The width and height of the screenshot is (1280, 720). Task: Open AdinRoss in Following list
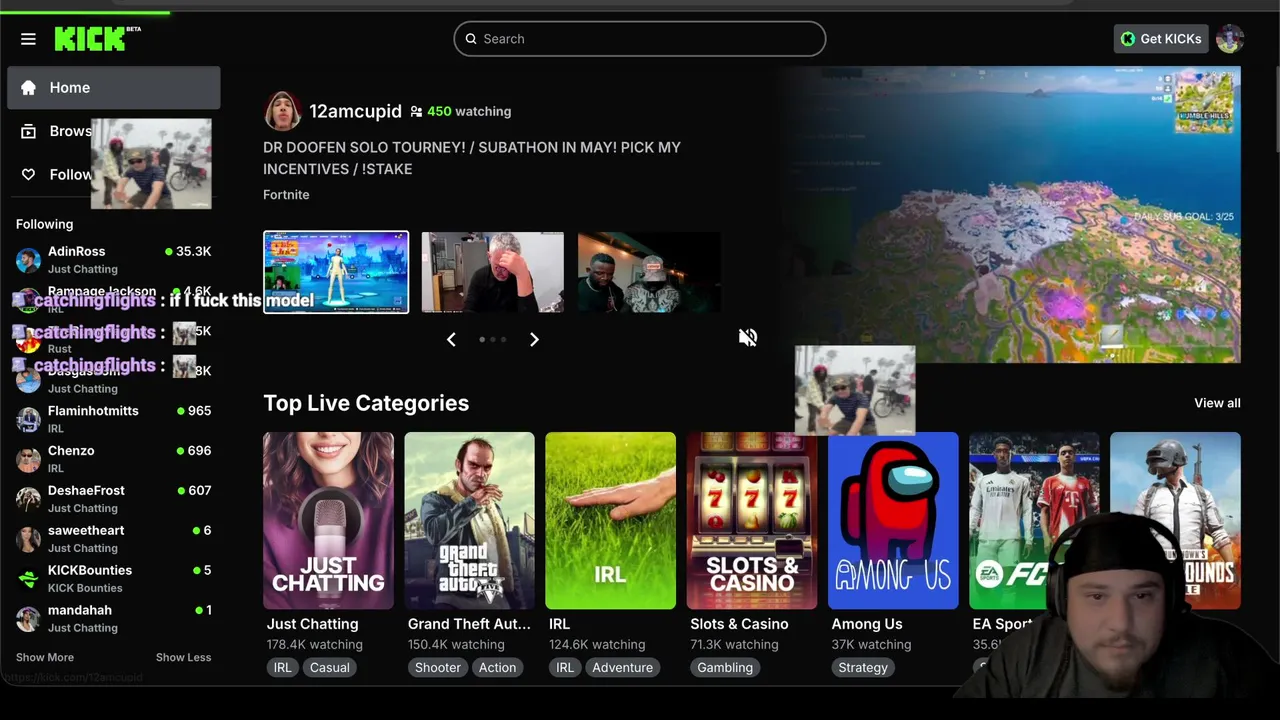114,260
